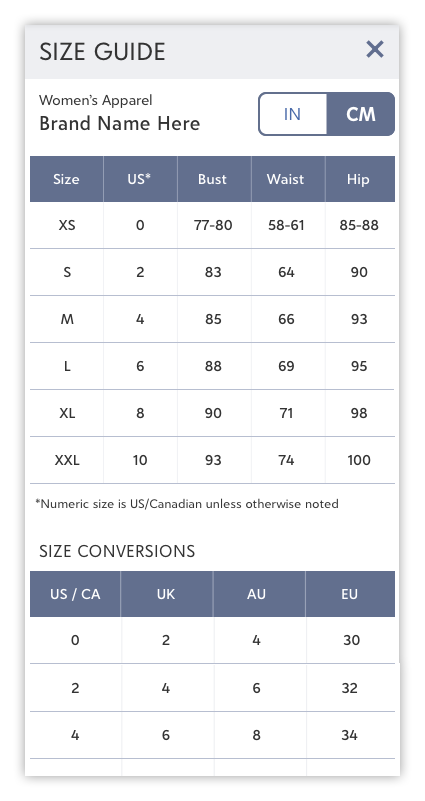
Task: Click the Size Conversions heading
Action: 117,551
